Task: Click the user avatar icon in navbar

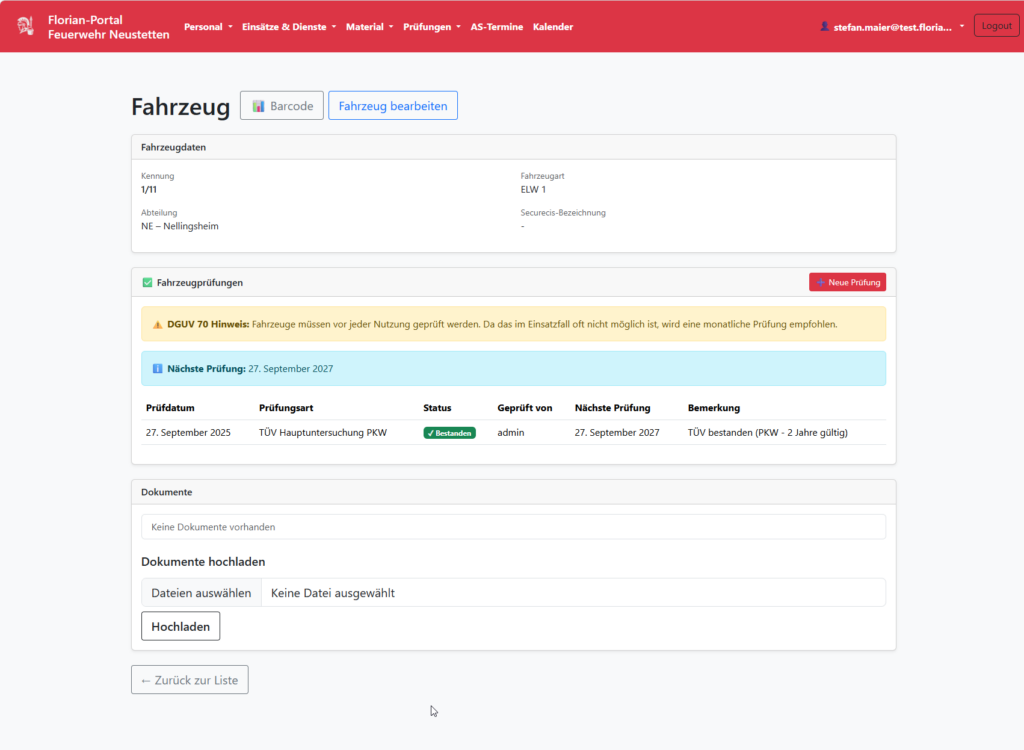Action: coord(824,27)
